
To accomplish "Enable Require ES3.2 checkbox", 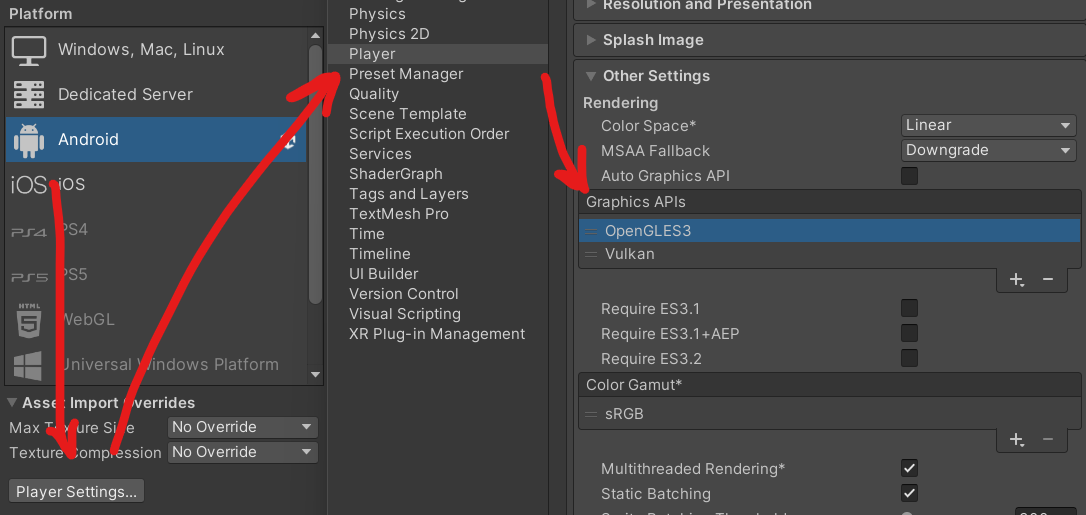I will pos(909,359).
